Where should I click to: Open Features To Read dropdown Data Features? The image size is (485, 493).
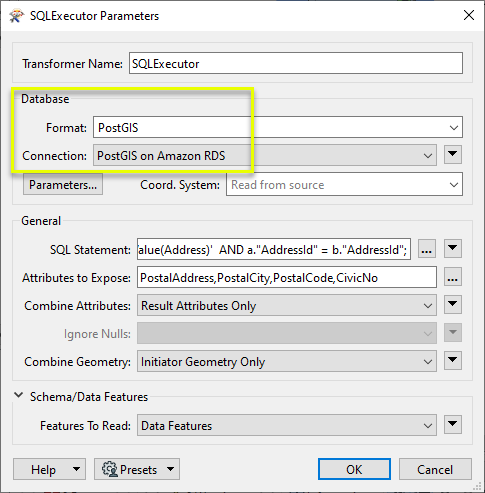point(287,425)
